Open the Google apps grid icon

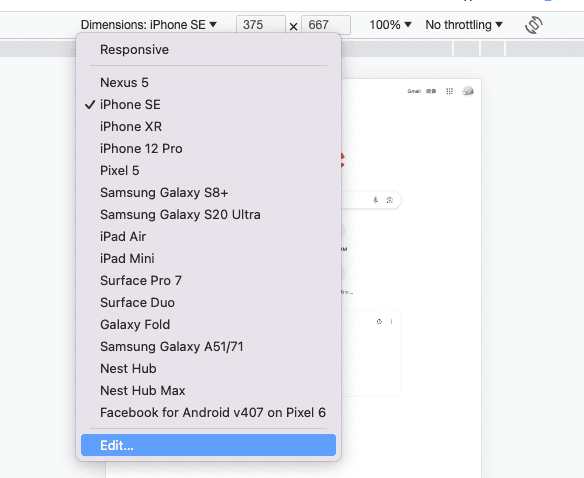pyautogui.click(x=450, y=91)
